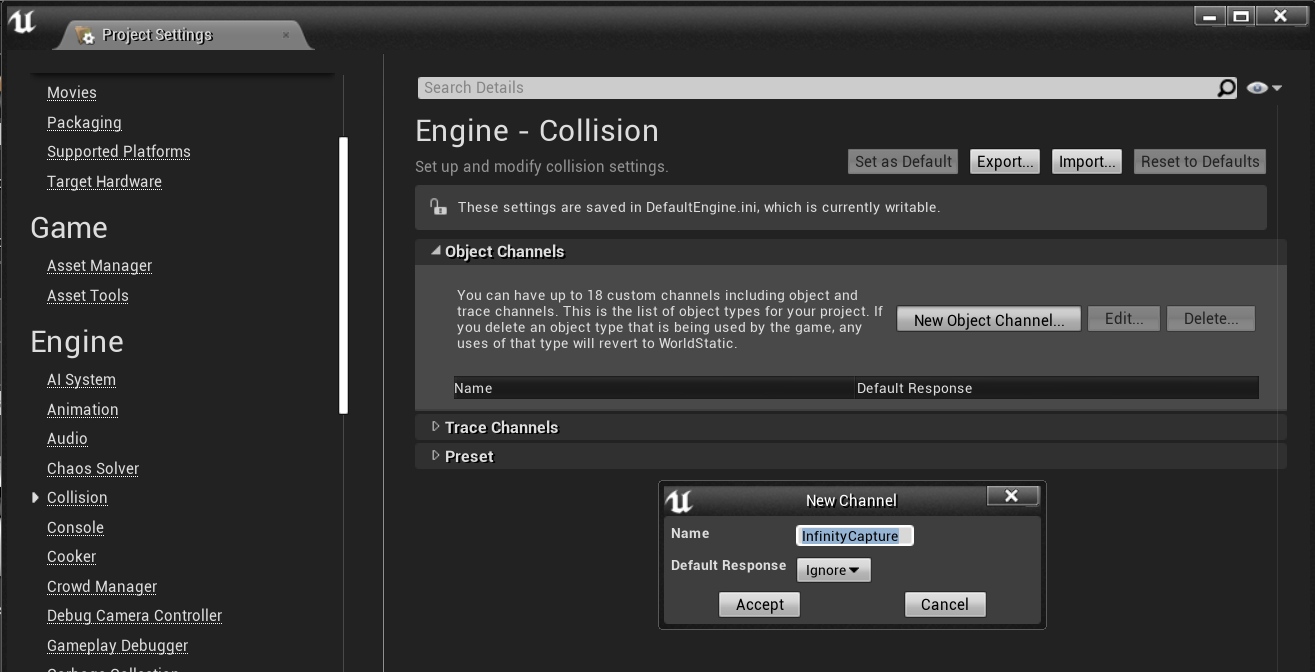Image resolution: width=1315 pixels, height=672 pixels.
Task: Close the Project Settings tab
Action: (x=285, y=35)
